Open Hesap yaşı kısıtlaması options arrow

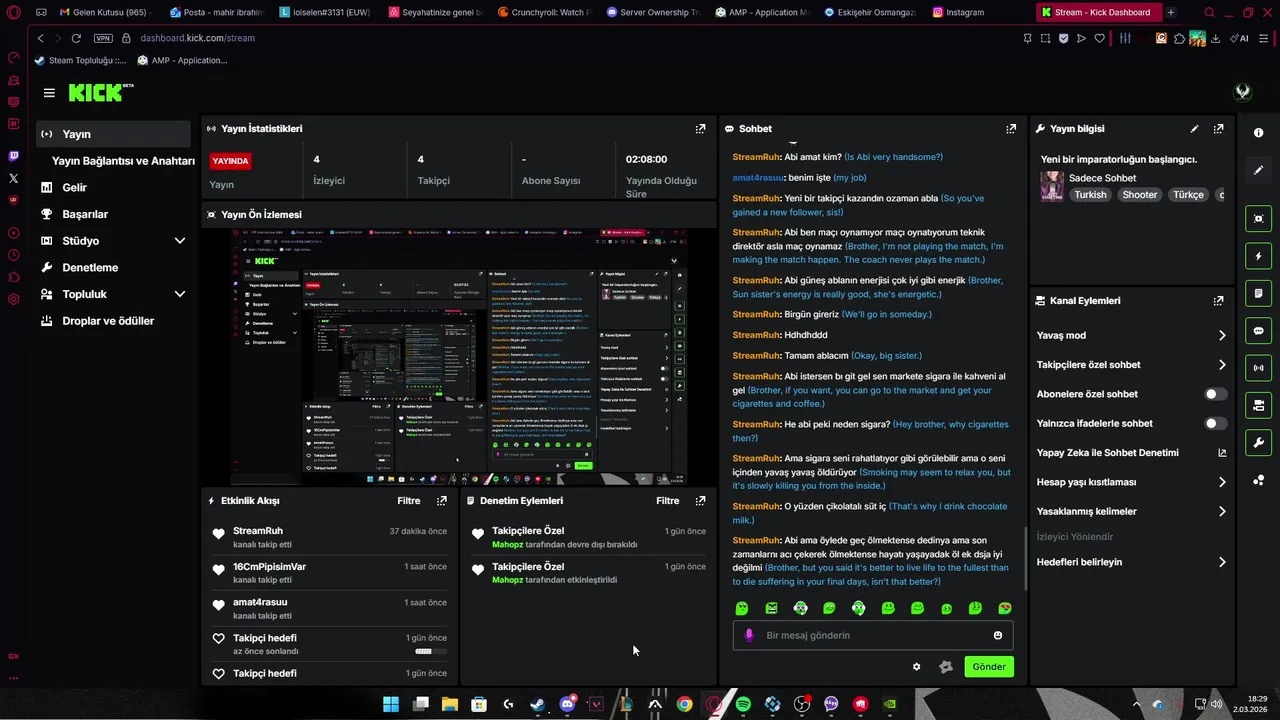tap(1222, 482)
